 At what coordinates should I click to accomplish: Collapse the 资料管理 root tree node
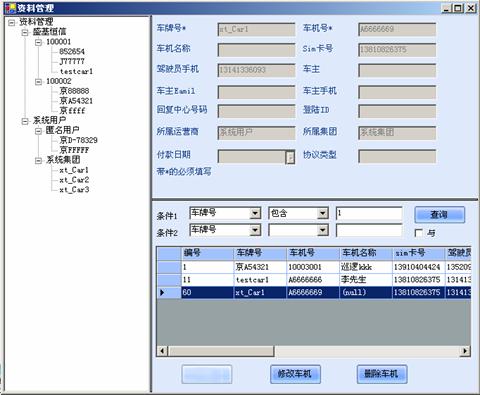(x=12, y=23)
